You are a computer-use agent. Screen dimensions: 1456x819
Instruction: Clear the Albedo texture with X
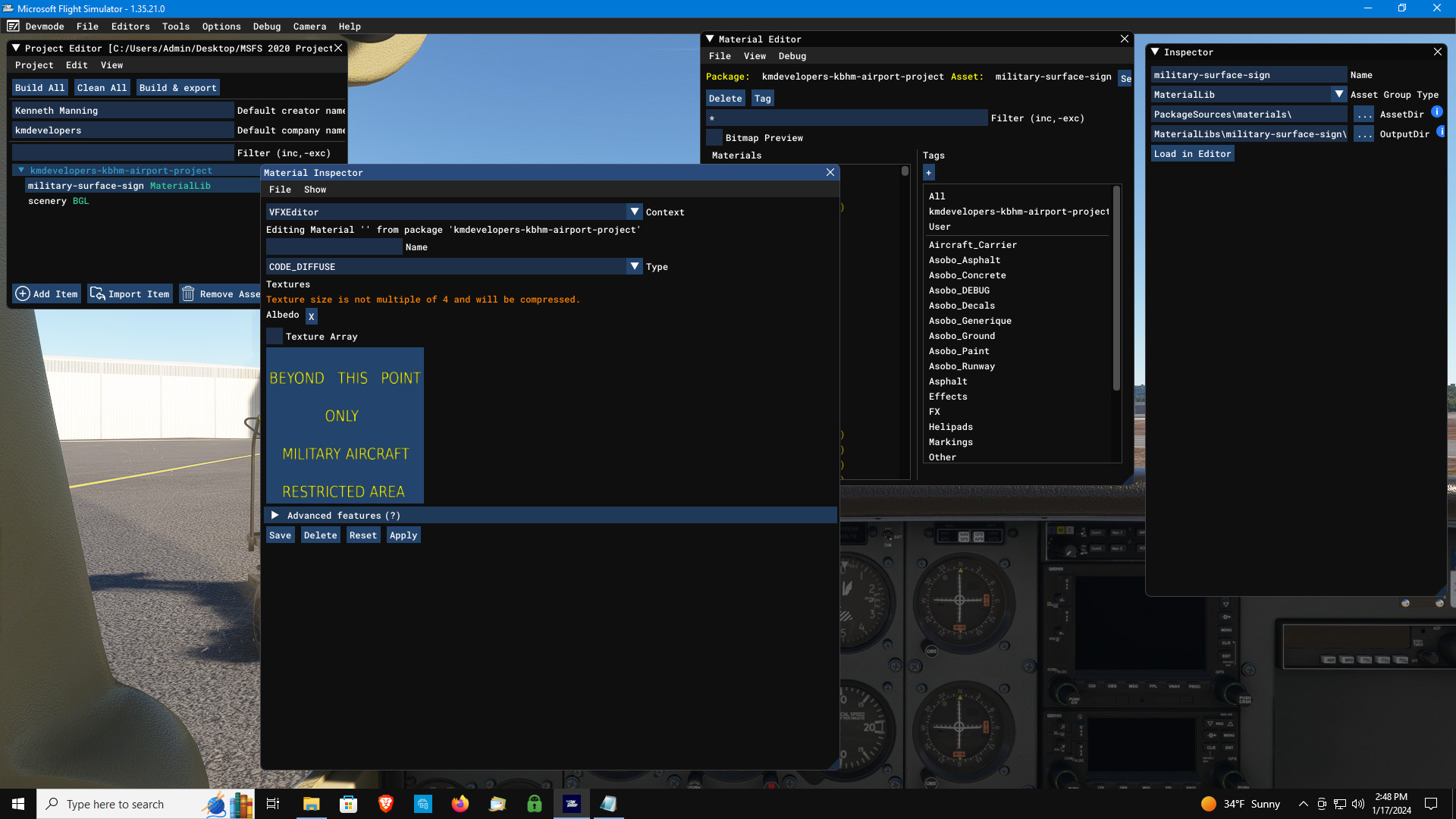pos(311,316)
